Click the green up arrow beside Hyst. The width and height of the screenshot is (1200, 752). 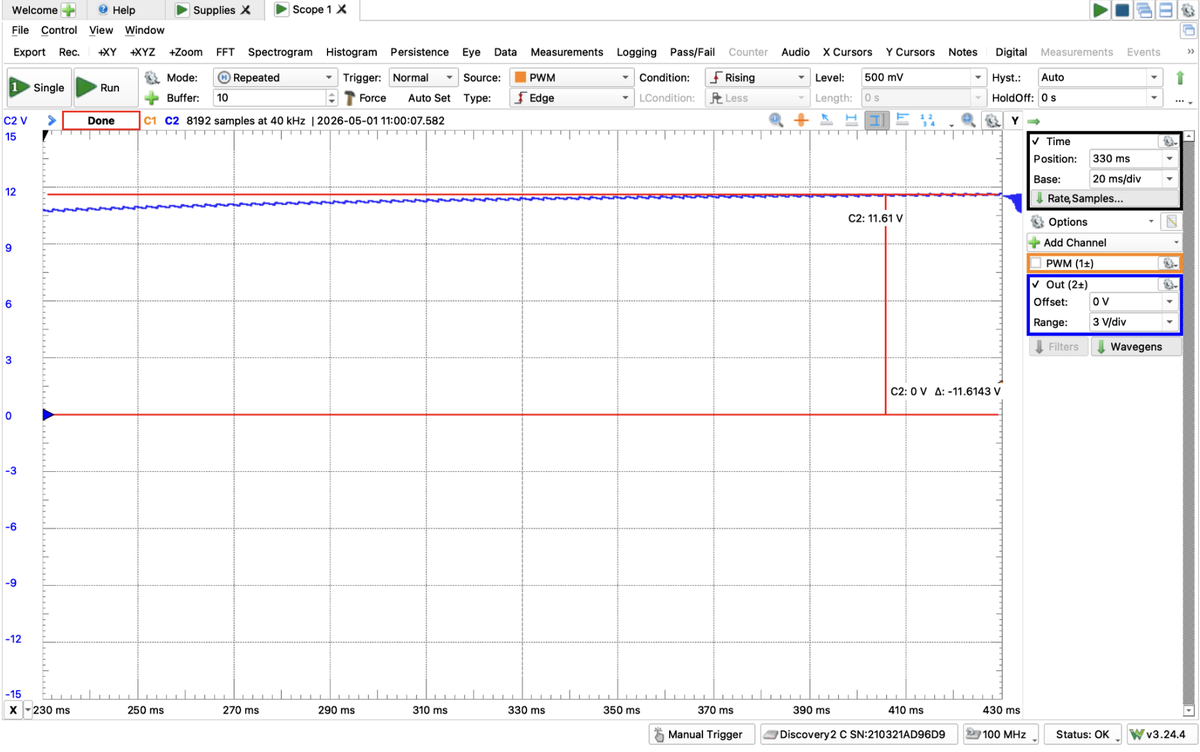point(1180,77)
